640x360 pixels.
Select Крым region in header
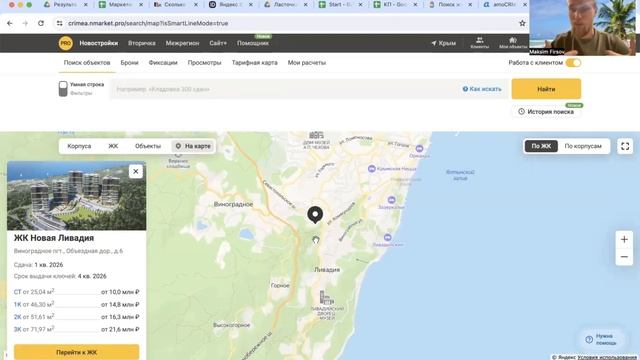pos(444,43)
